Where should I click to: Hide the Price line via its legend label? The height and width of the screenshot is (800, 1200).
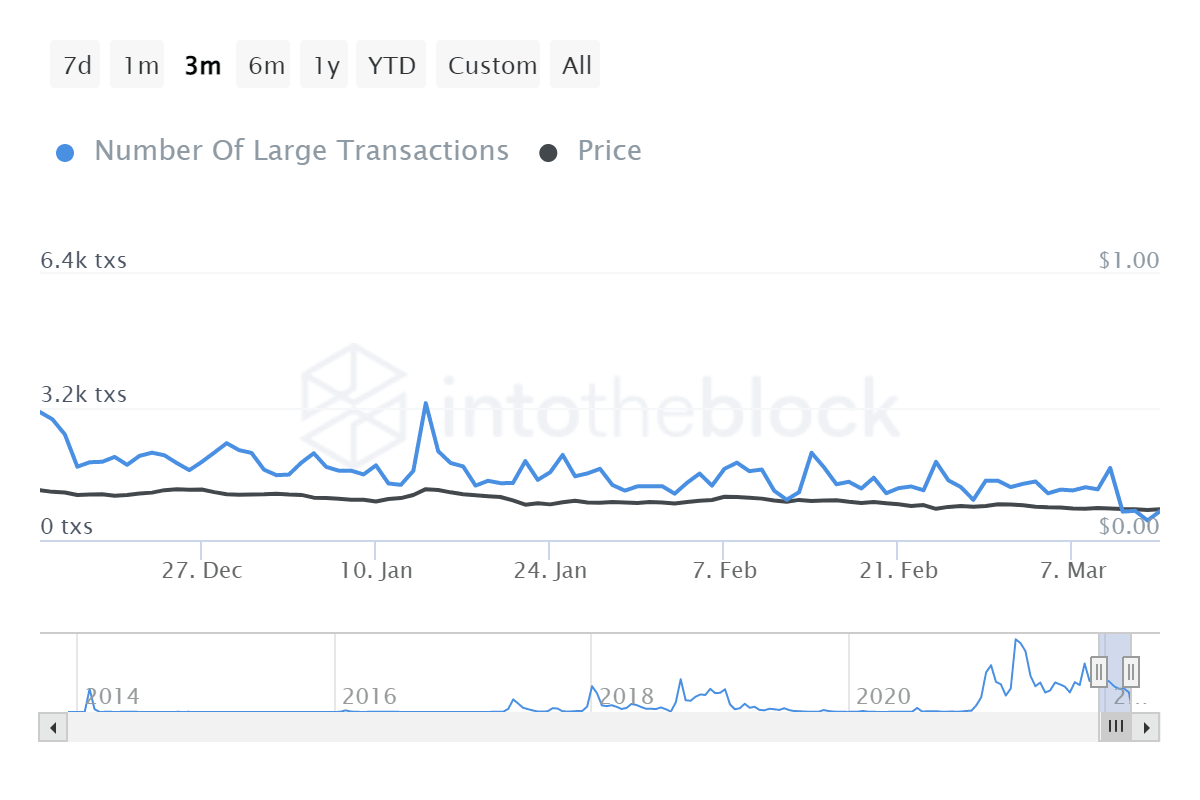coord(609,150)
